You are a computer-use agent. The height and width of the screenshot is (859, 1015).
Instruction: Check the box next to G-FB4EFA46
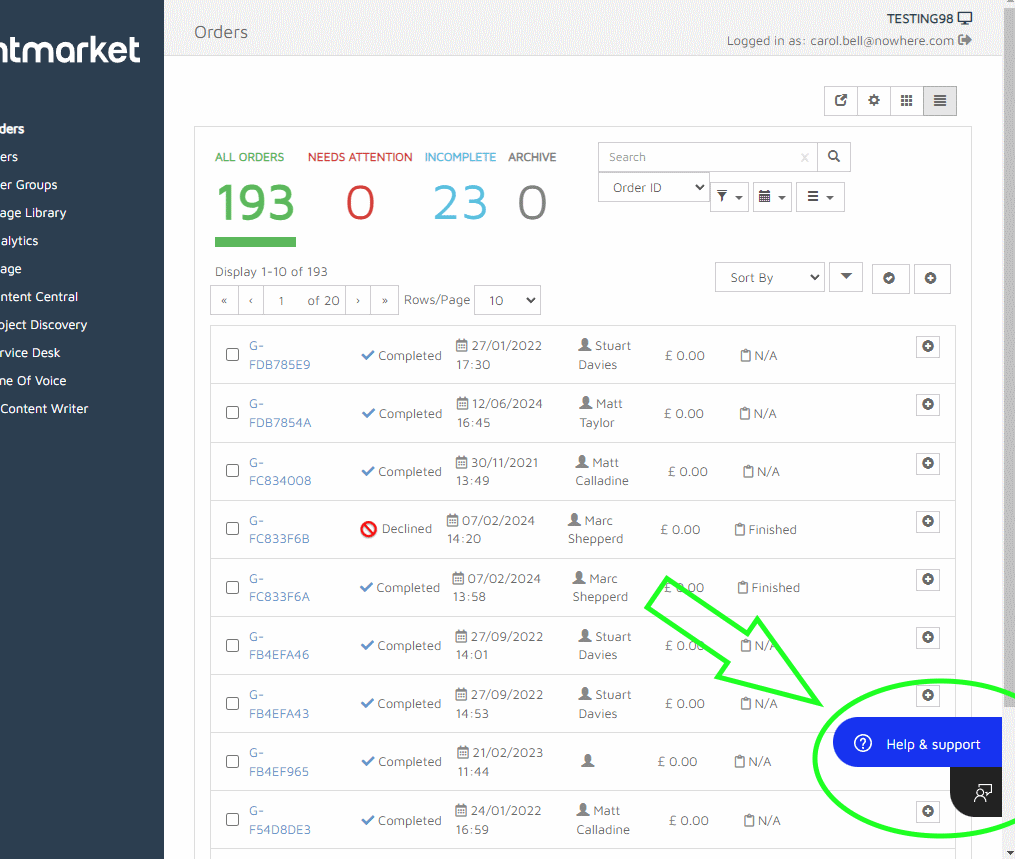tap(232, 645)
